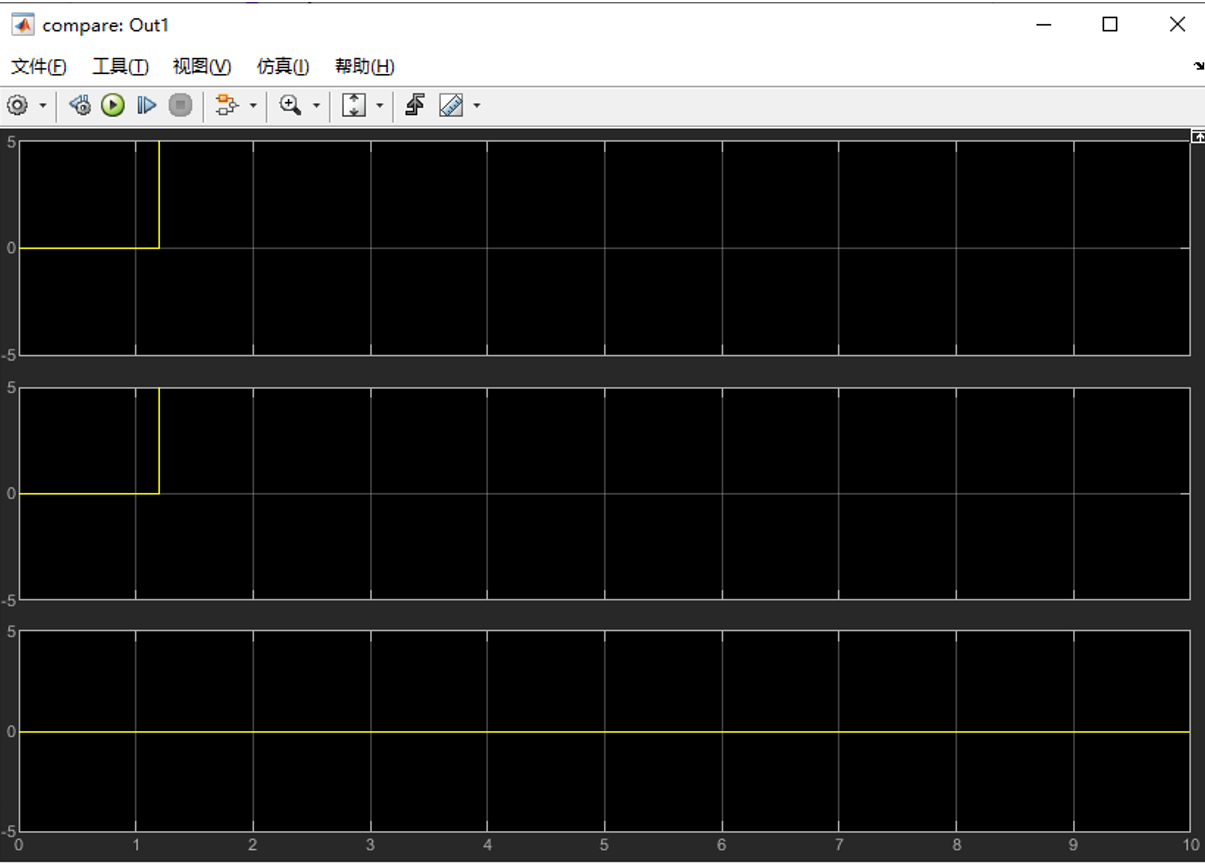1205x863 pixels.
Task: Click the MATLAB icon in the title bar
Action: 22,25
